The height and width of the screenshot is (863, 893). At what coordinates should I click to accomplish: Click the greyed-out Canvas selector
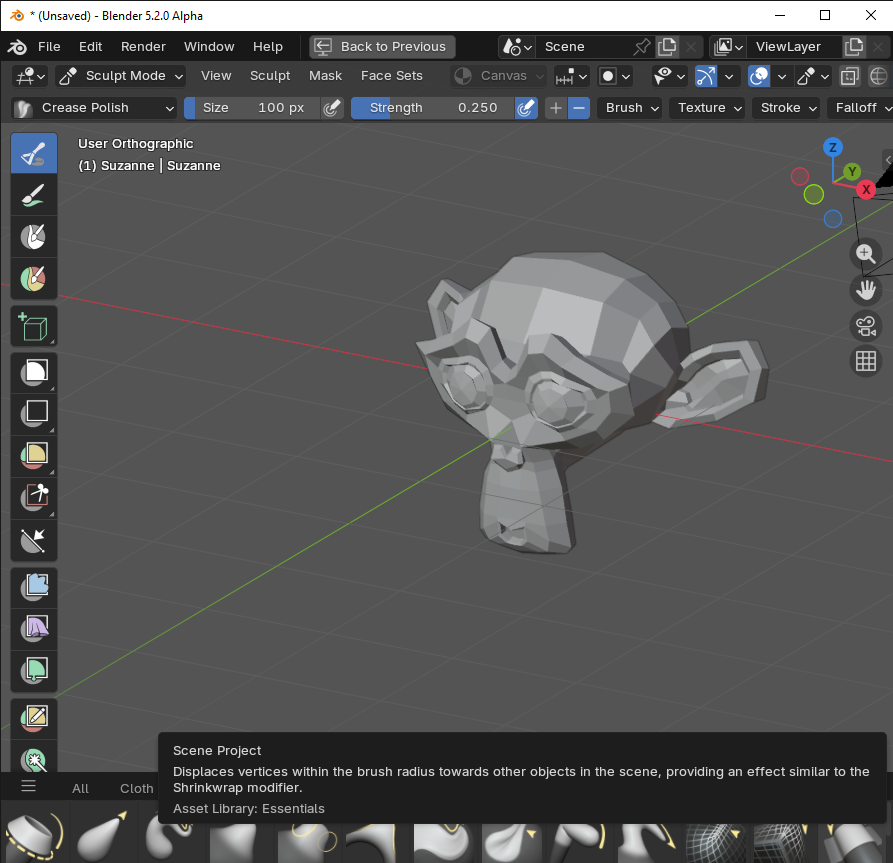point(498,76)
